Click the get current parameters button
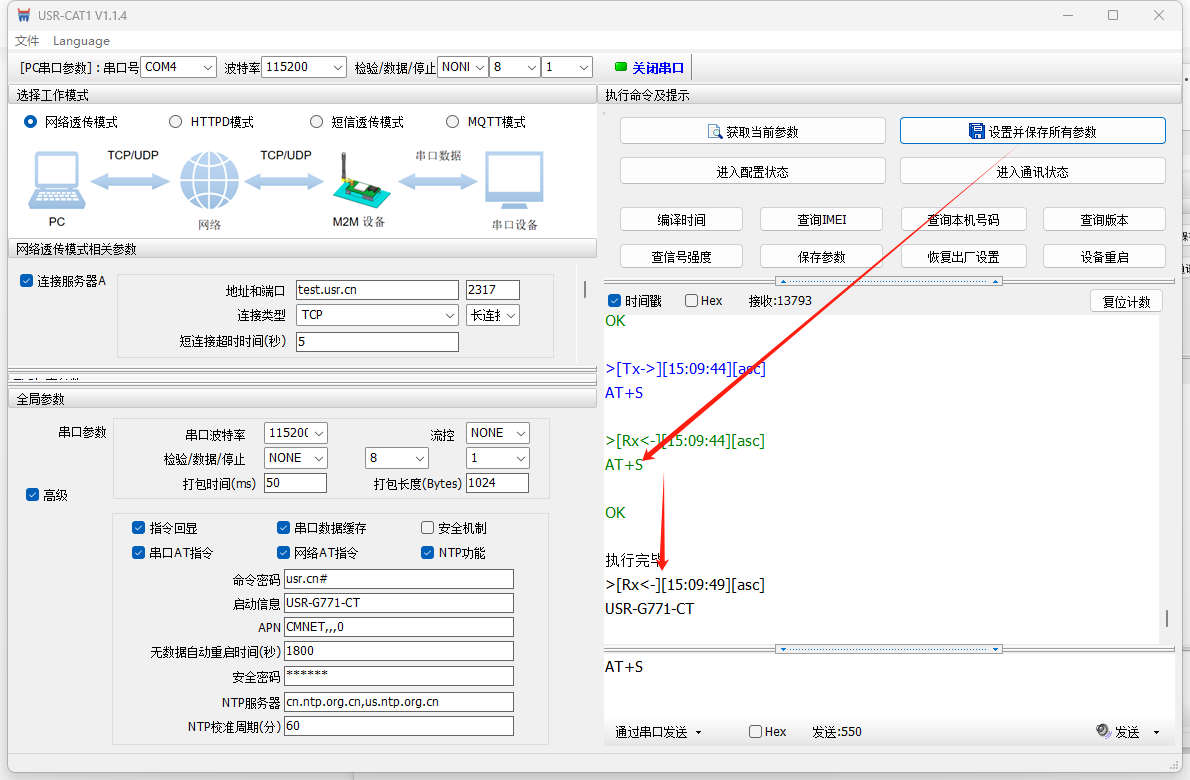This screenshot has height=780, width=1190. [x=752, y=131]
